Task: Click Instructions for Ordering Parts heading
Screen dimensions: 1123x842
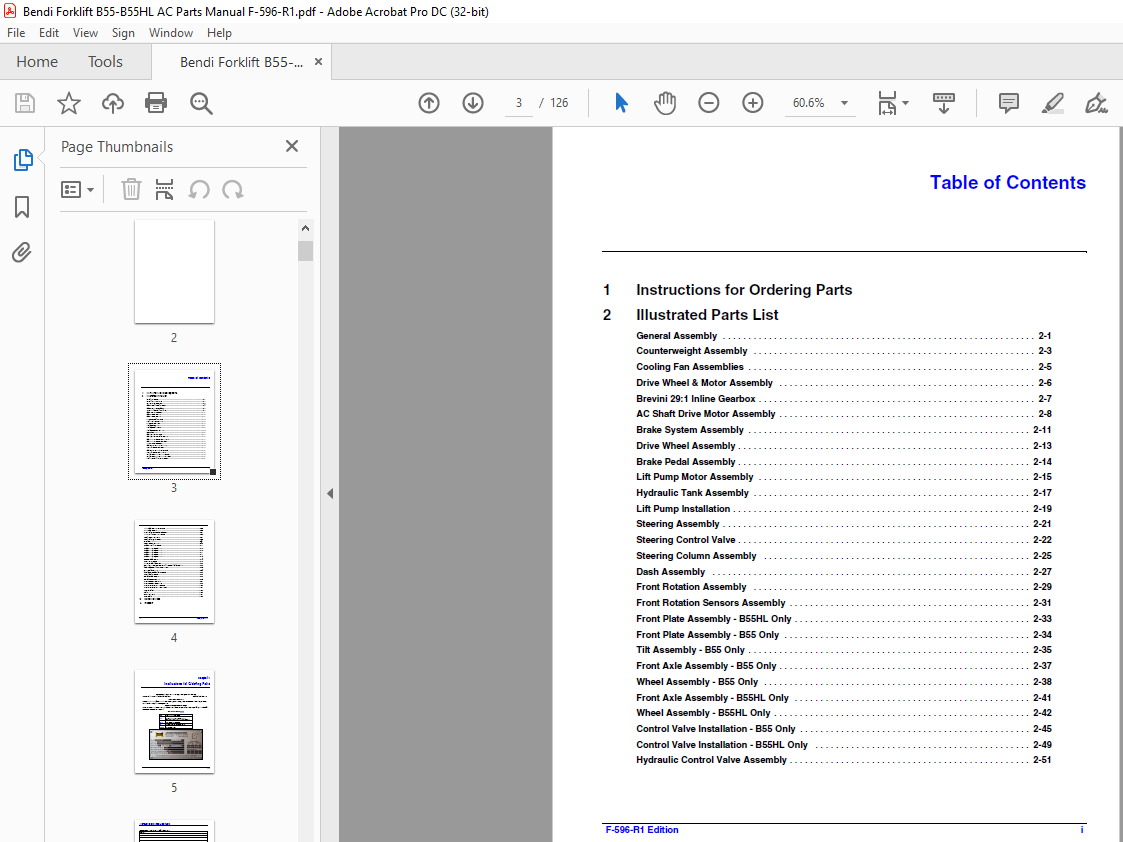Action: (744, 290)
